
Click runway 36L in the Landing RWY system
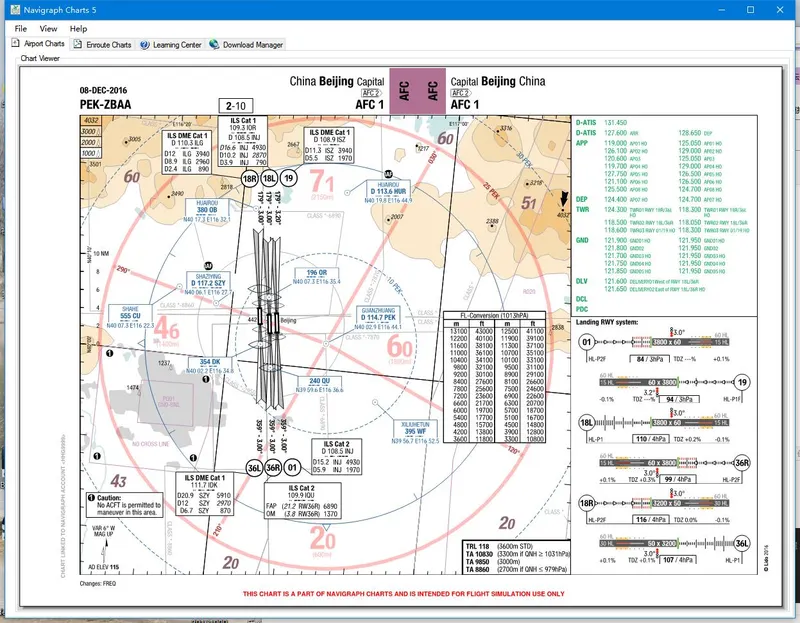pos(742,543)
